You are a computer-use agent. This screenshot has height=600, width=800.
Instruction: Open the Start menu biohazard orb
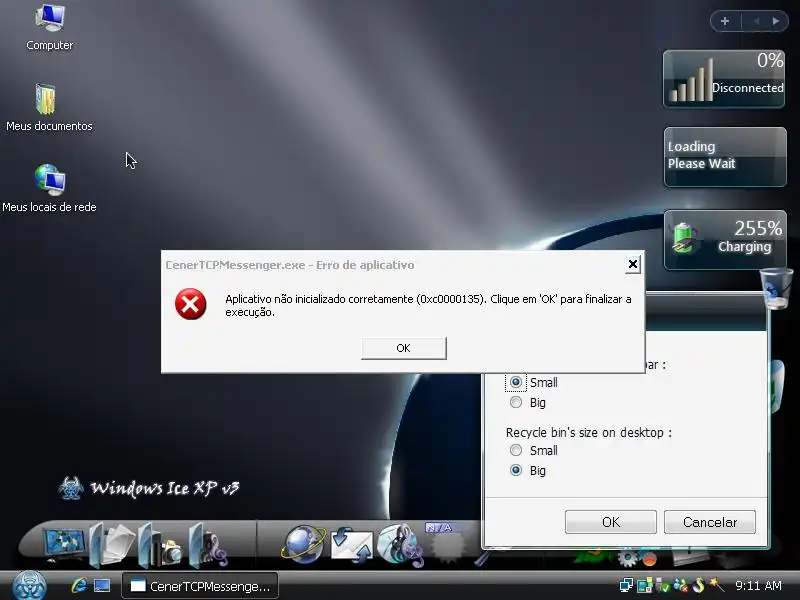30,585
